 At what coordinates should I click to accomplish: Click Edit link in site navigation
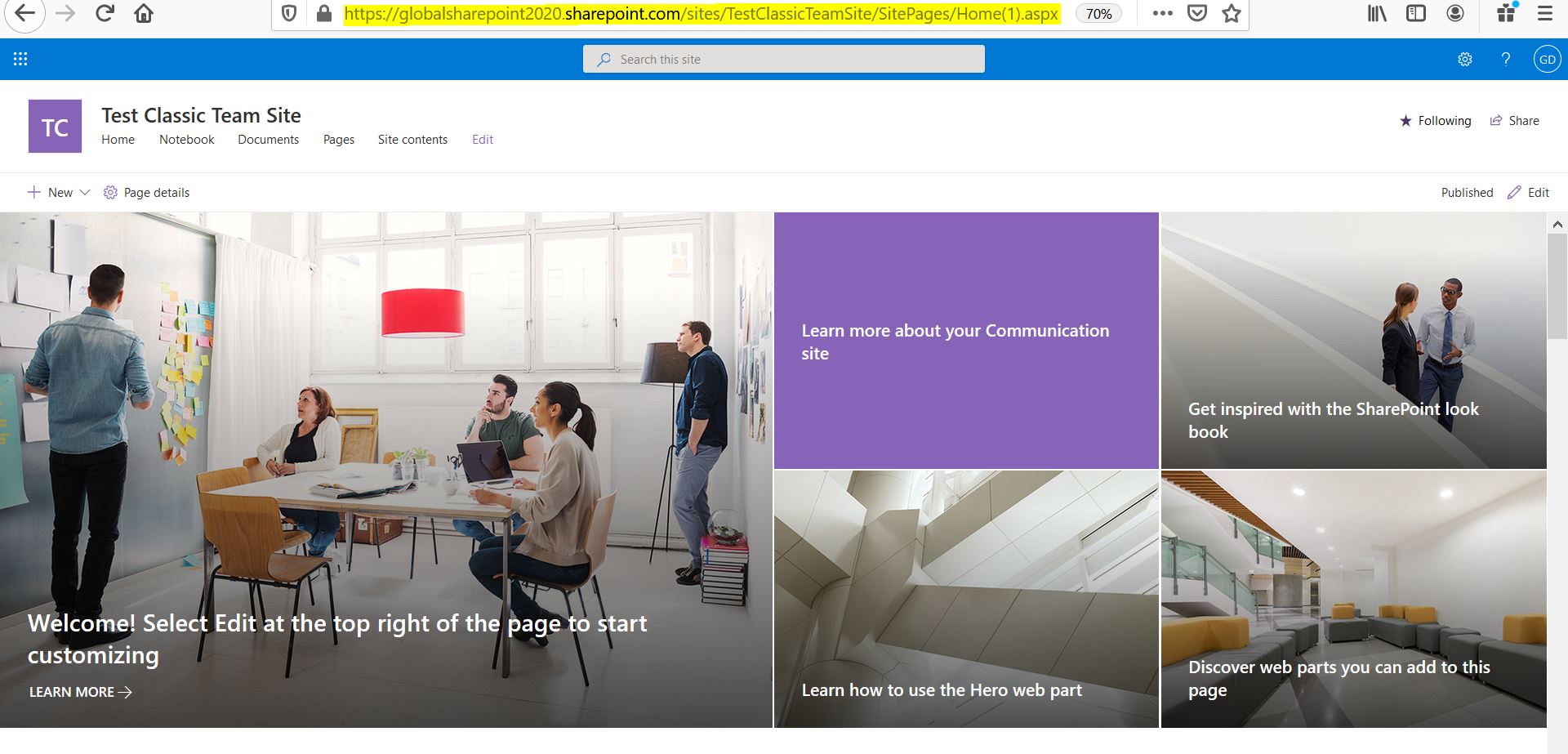[483, 140]
